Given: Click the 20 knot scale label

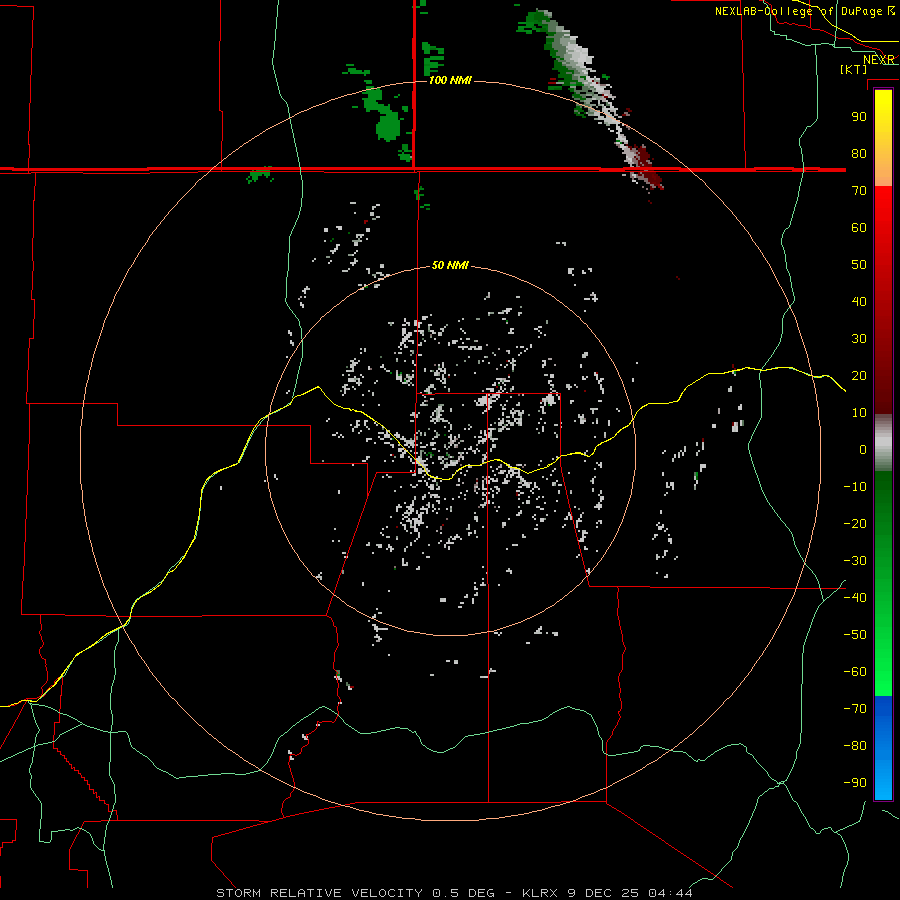Looking at the screenshot, I should [859, 375].
